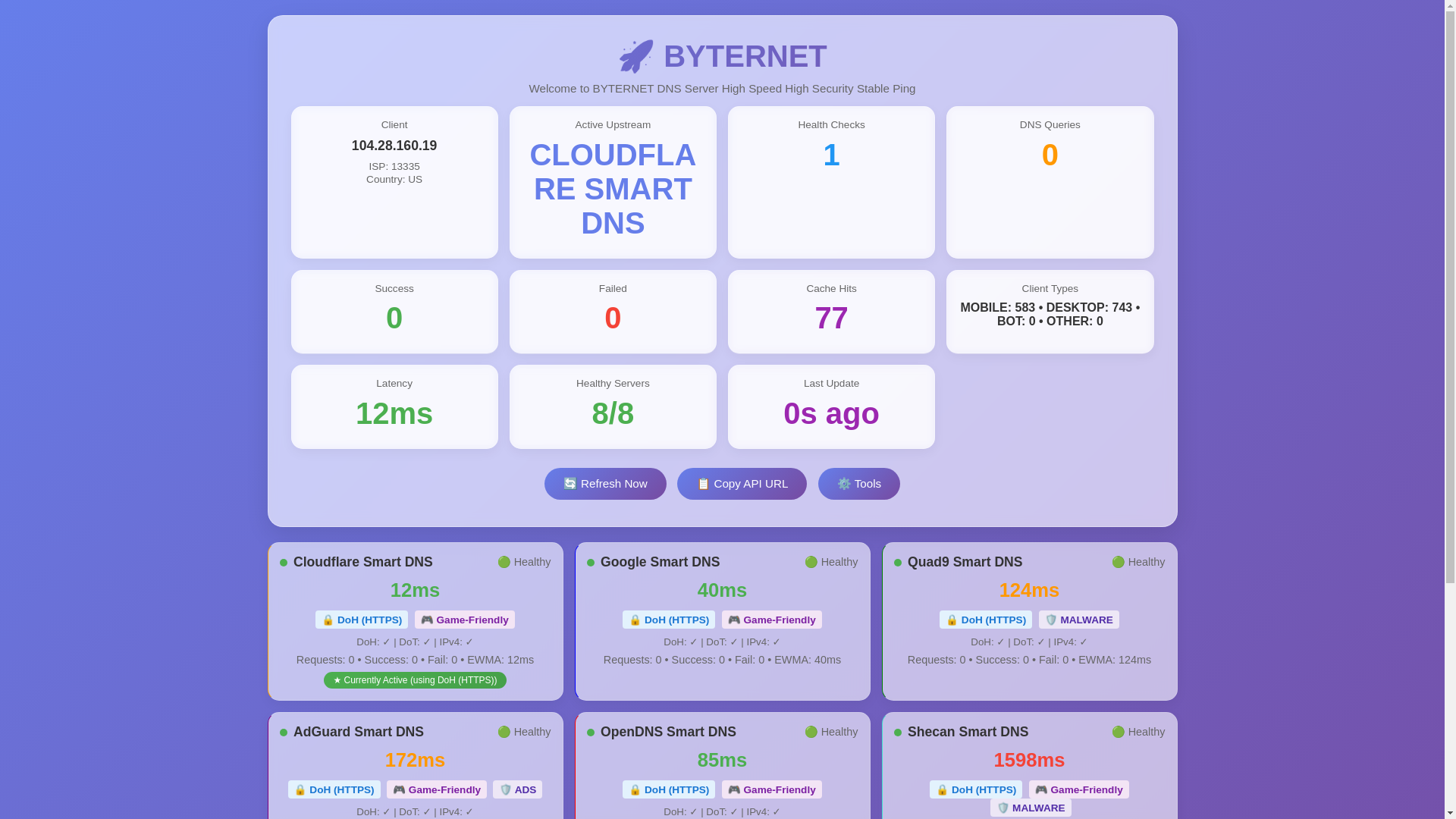The height and width of the screenshot is (819, 1456).
Task: Open the Tools button
Action: [x=858, y=484]
